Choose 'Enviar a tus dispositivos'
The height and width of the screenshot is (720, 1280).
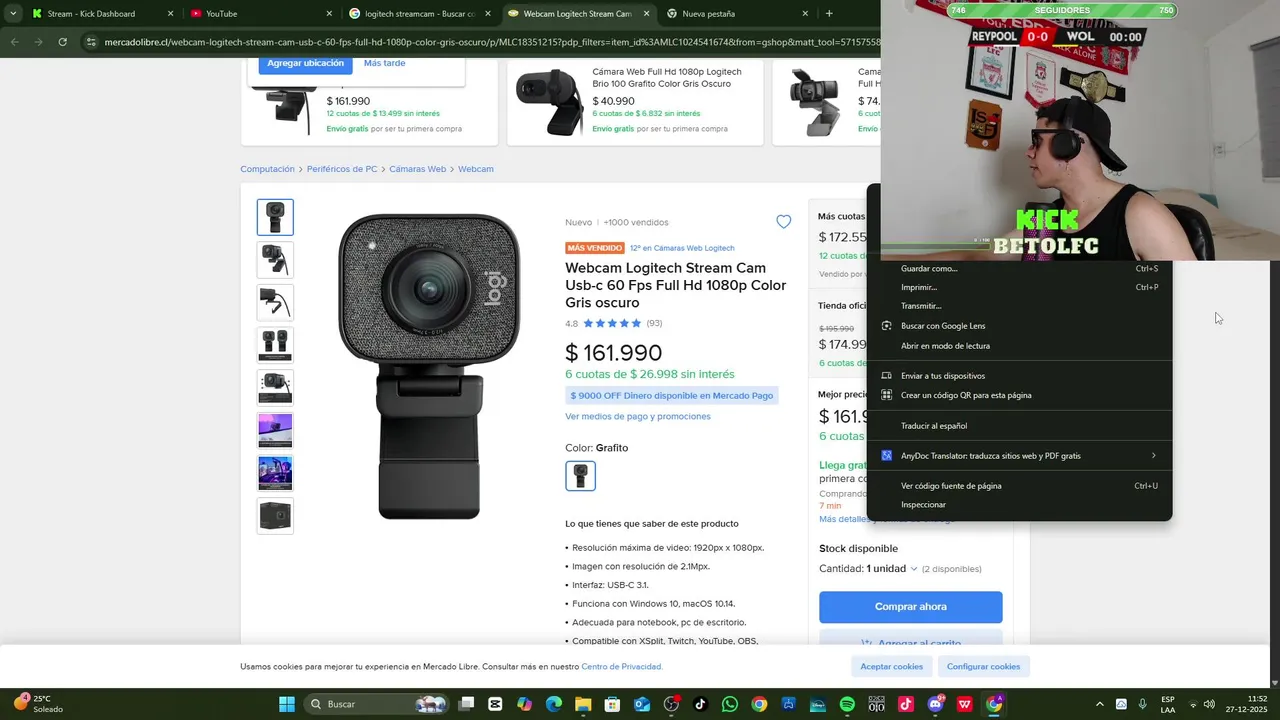[1020, 376]
